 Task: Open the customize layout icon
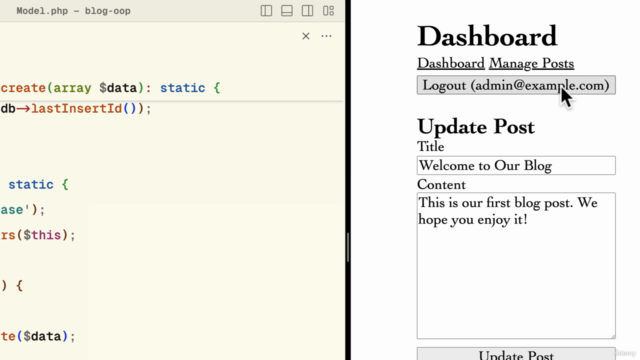(x=329, y=11)
